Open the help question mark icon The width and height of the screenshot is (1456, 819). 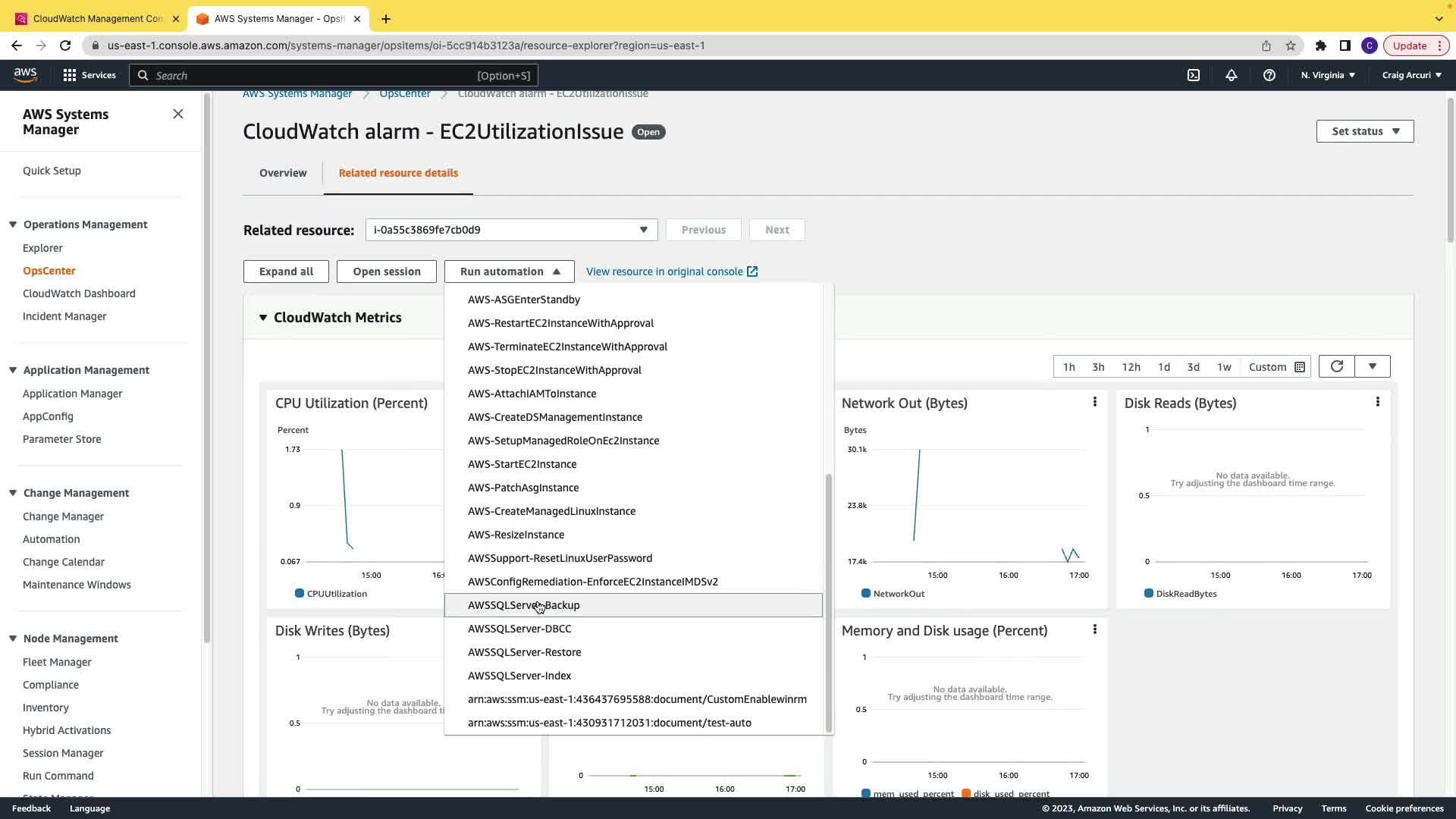1269,75
